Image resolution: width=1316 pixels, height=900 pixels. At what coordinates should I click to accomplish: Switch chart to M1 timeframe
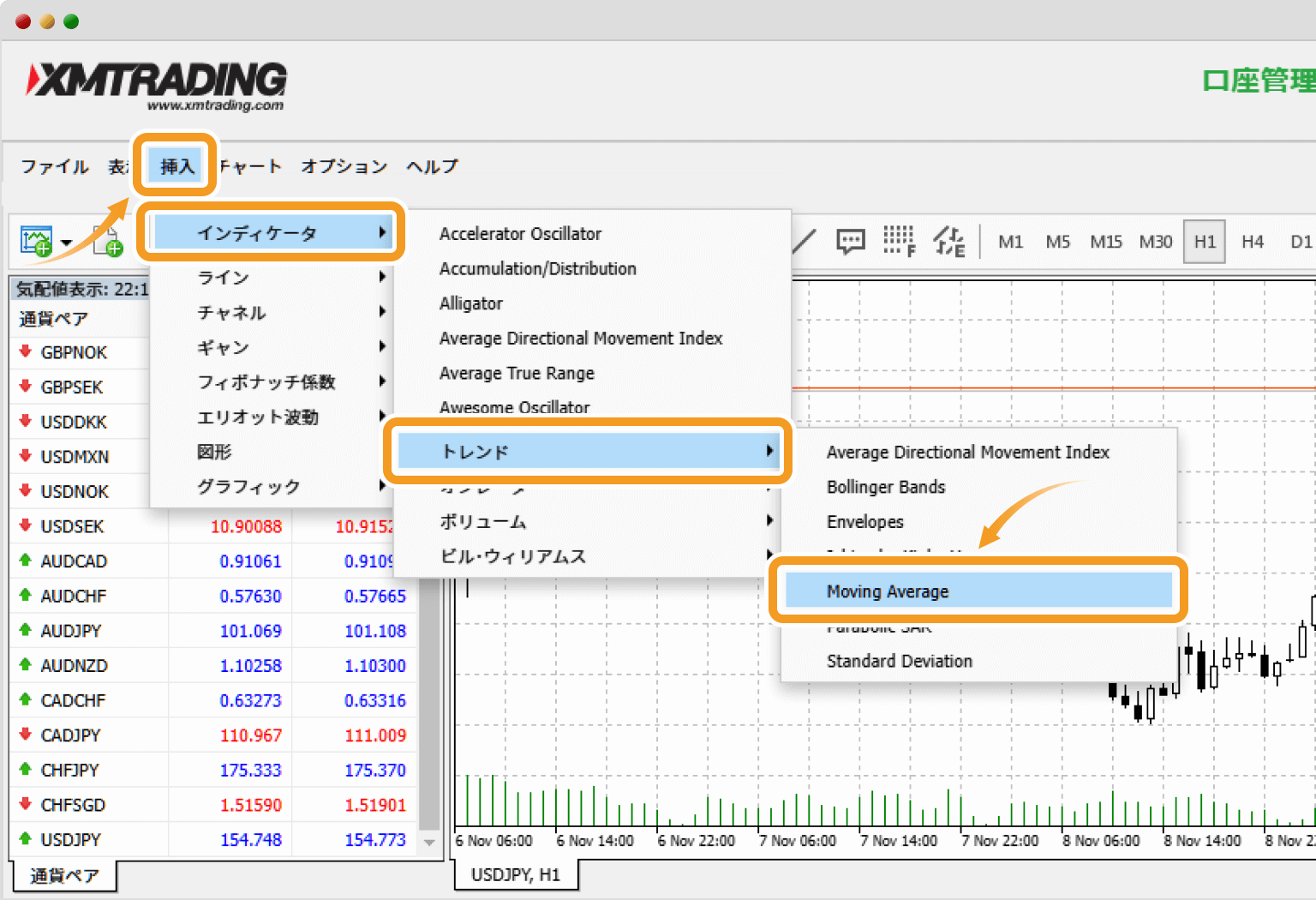pyautogui.click(x=1011, y=242)
